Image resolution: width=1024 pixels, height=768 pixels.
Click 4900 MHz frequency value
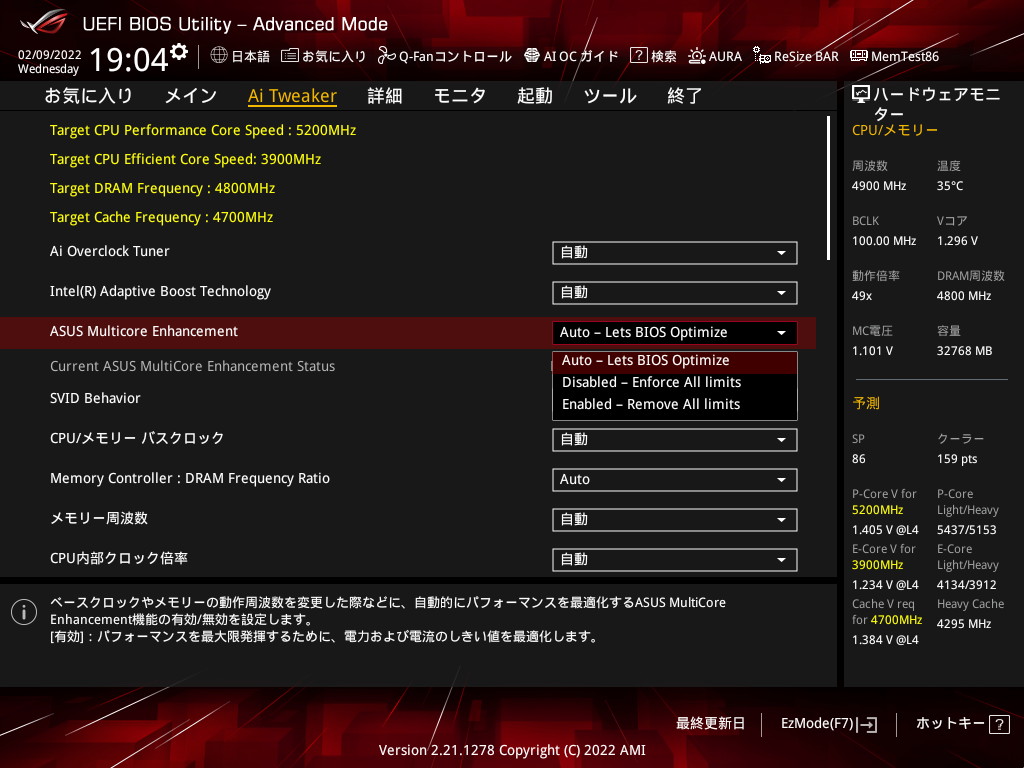point(879,186)
